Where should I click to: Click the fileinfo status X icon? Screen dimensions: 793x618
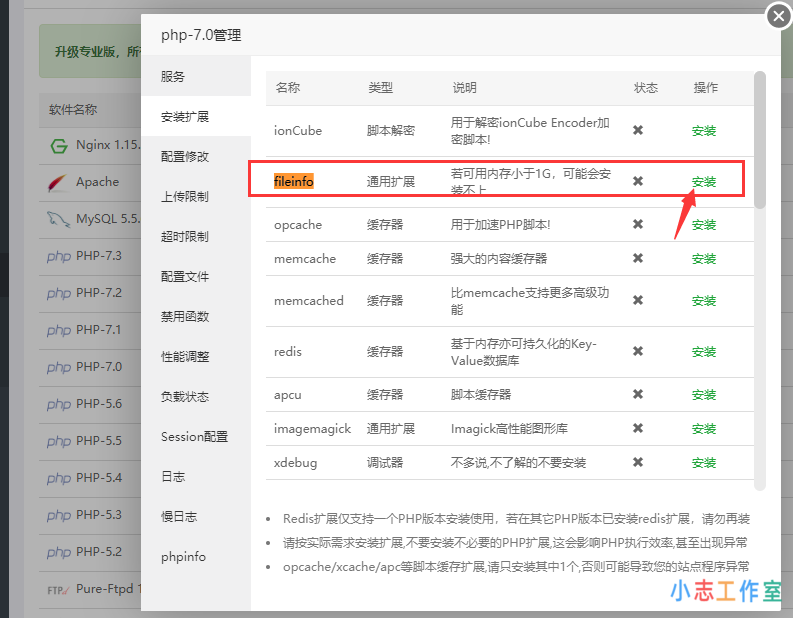pyautogui.click(x=638, y=181)
